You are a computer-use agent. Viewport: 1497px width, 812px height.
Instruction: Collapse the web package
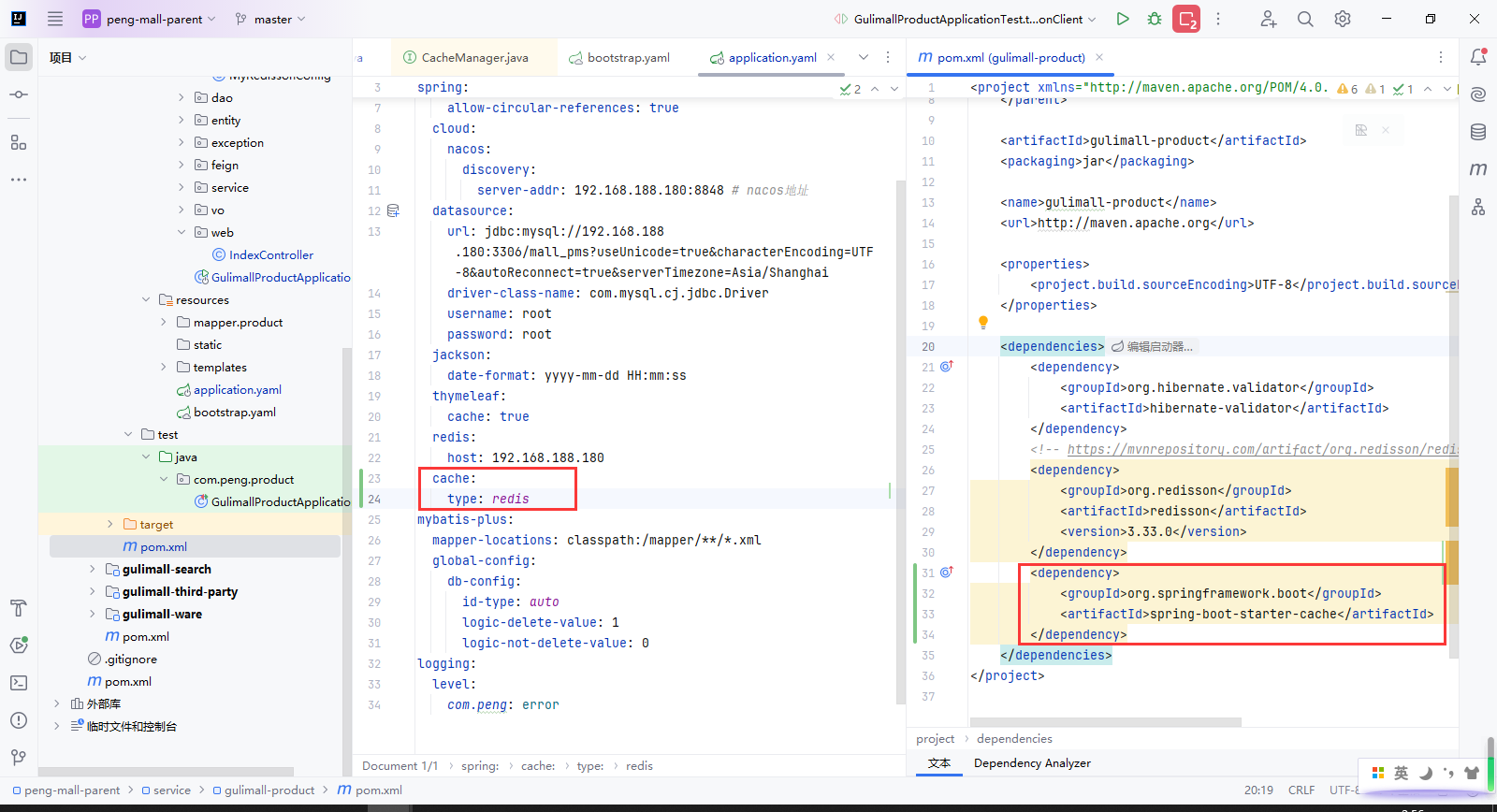[182, 232]
